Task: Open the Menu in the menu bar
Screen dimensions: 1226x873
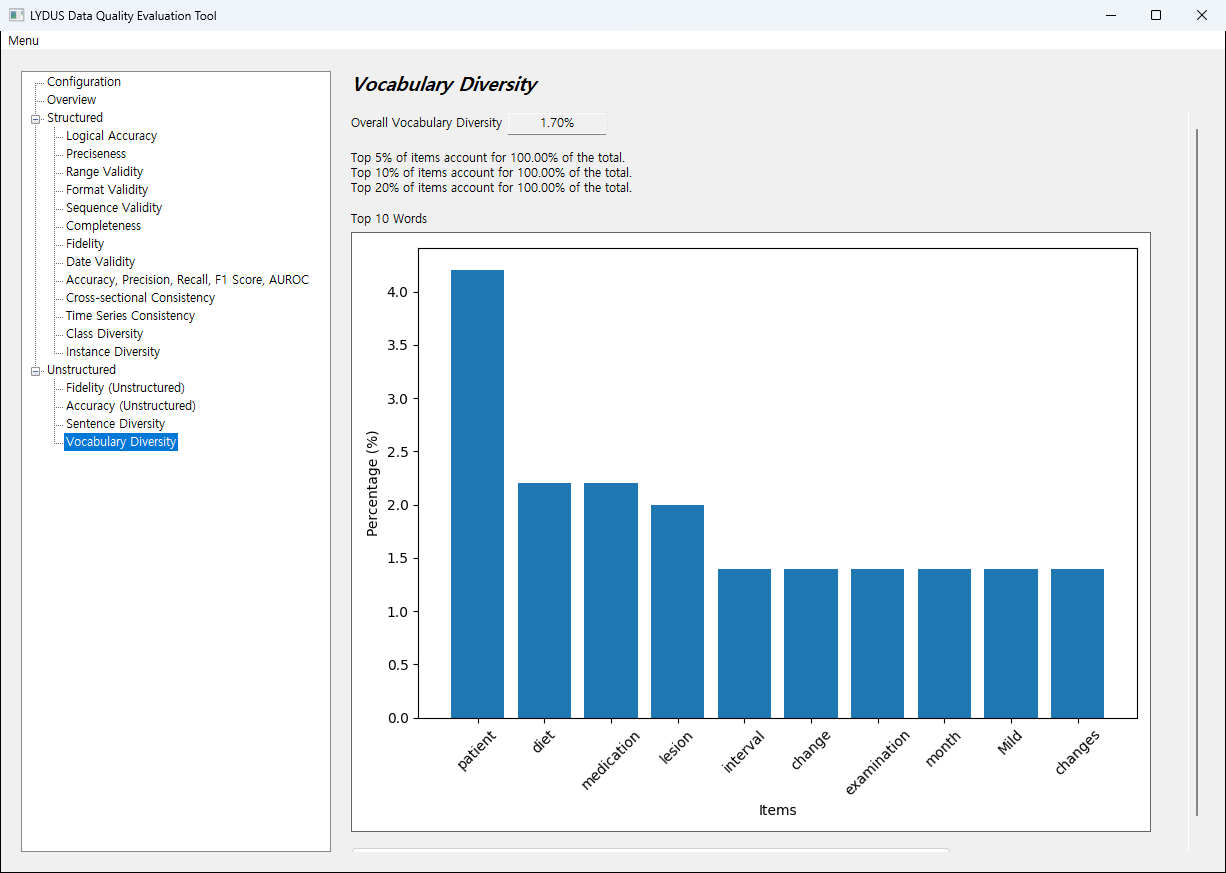Action: click(x=23, y=41)
